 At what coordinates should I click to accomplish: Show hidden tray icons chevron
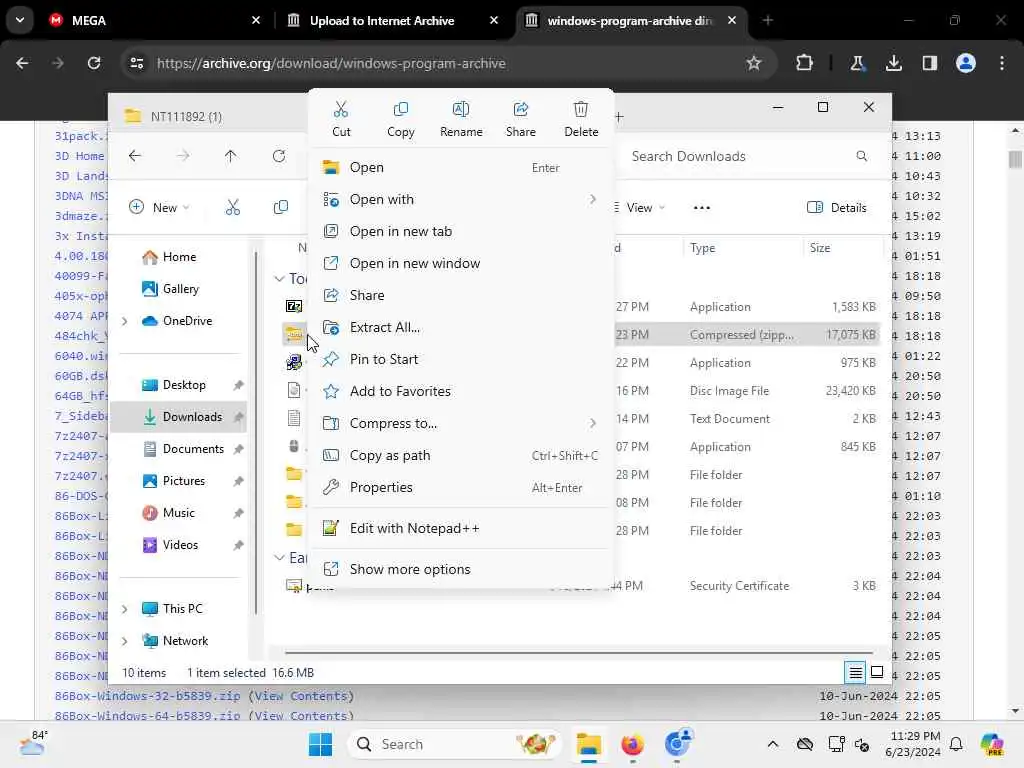tap(773, 744)
